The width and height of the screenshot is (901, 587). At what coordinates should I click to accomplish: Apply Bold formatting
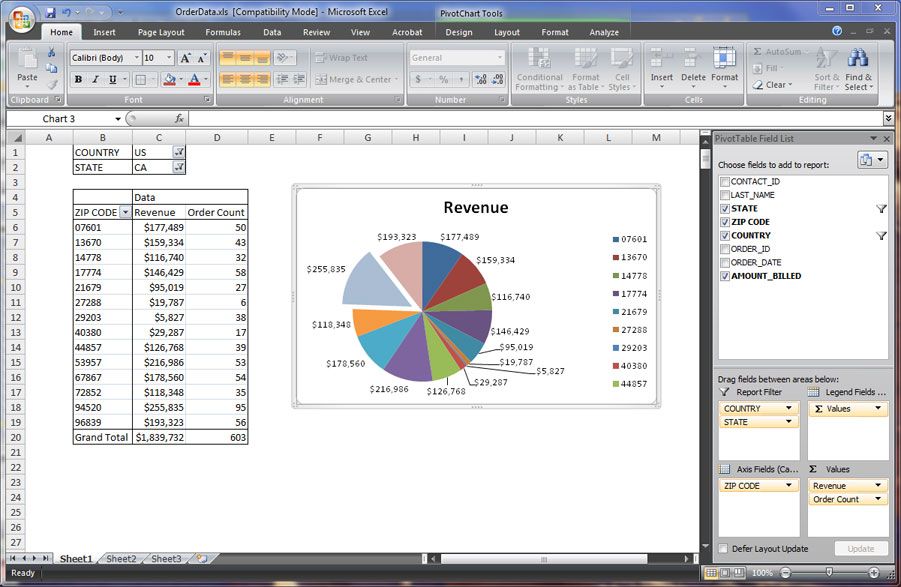pyautogui.click(x=78, y=79)
